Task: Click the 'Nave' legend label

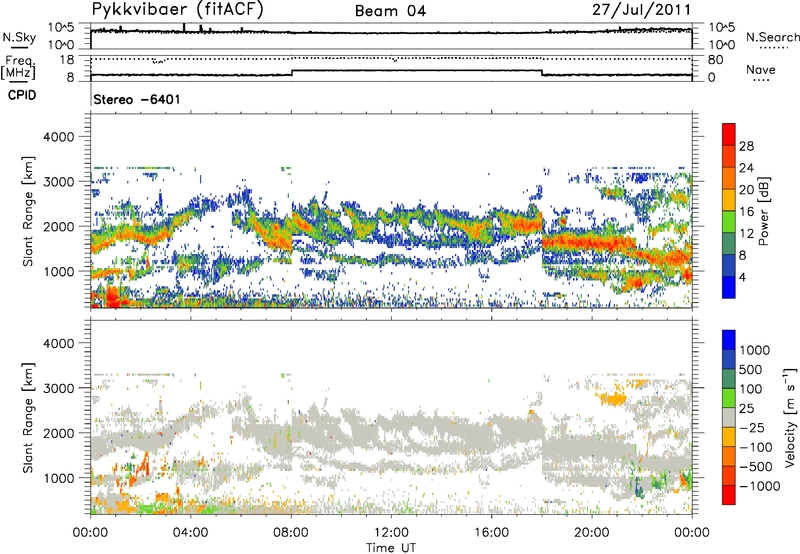Action: click(761, 69)
